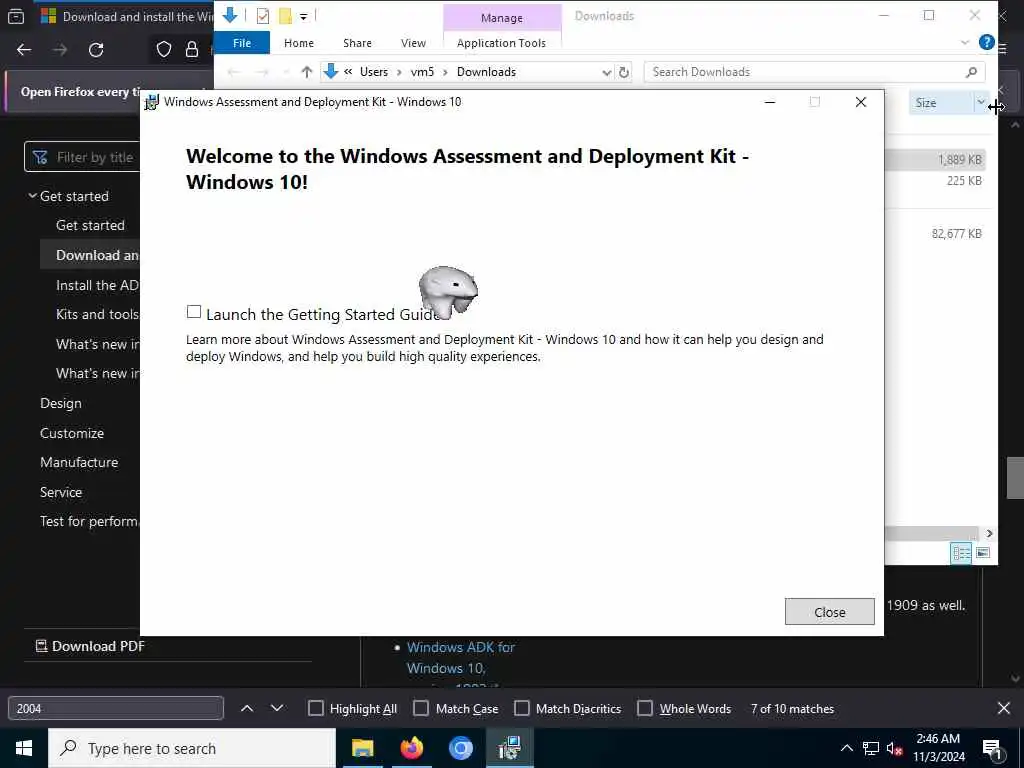1024x768 pixels.
Task: Click the Filter by title field
Action: pyautogui.click(x=83, y=157)
